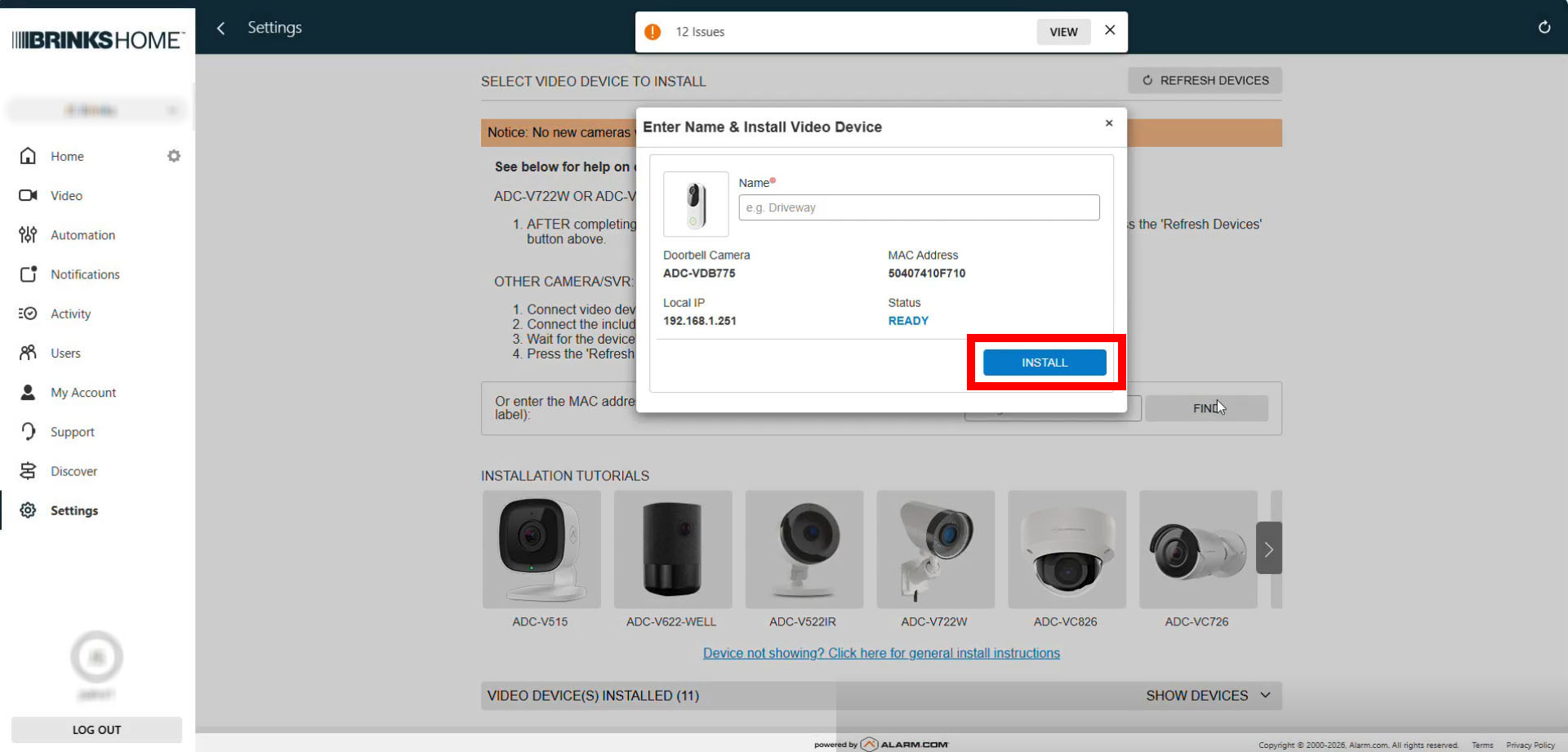Viewport: 1568px width, 752px height.
Task: Click the refresh icon in top-right header
Action: pos(1544,27)
